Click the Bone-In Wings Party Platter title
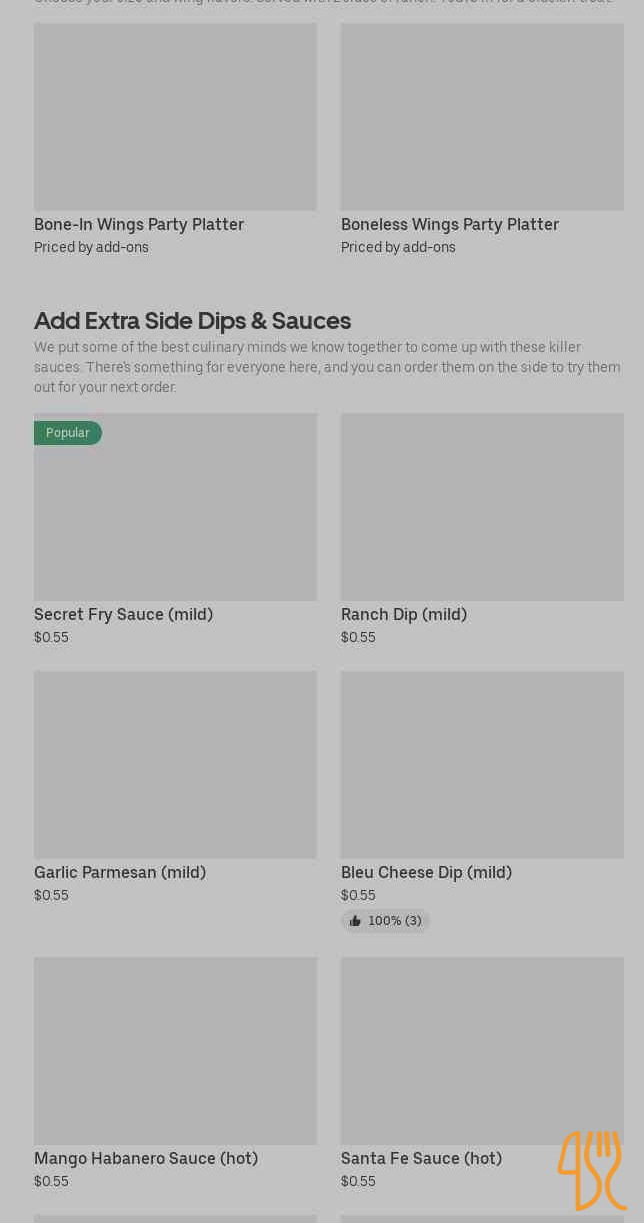The image size is (644, 1223). pyautogui.click(x=139, y=224)
